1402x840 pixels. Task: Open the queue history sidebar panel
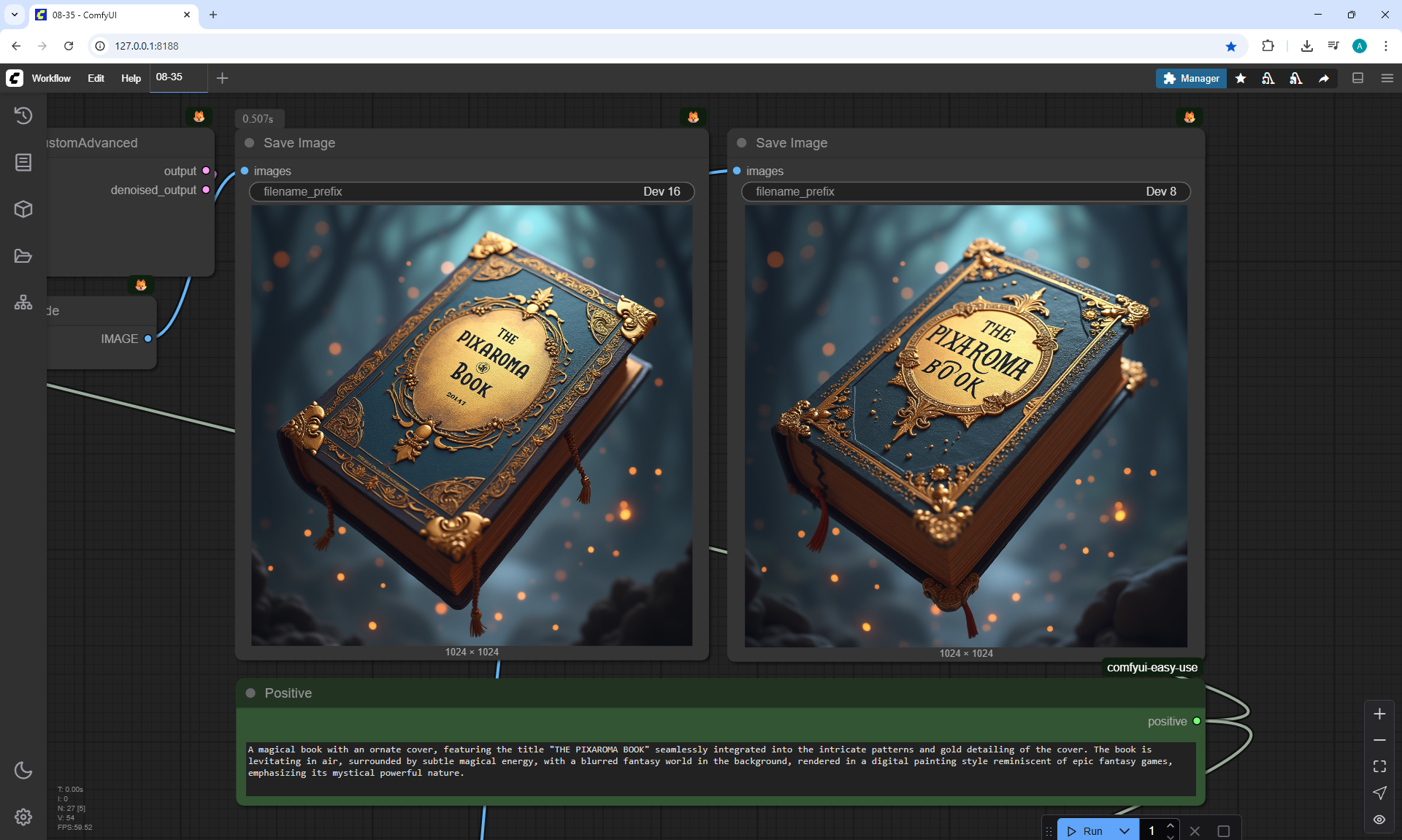coord(23,115)
